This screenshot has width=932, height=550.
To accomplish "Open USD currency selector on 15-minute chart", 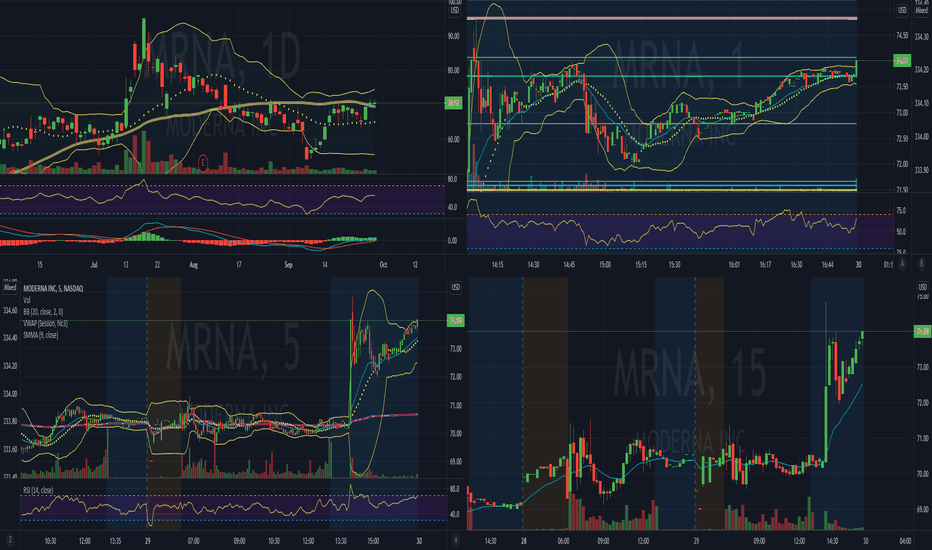I will point(922,287).
